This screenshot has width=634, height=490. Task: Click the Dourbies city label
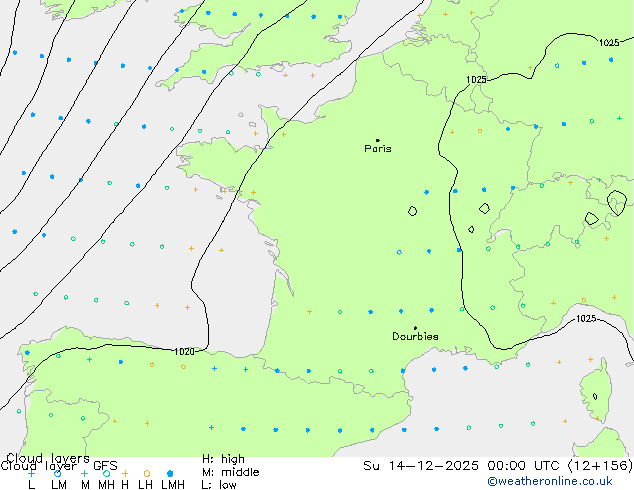coord(415,336)
